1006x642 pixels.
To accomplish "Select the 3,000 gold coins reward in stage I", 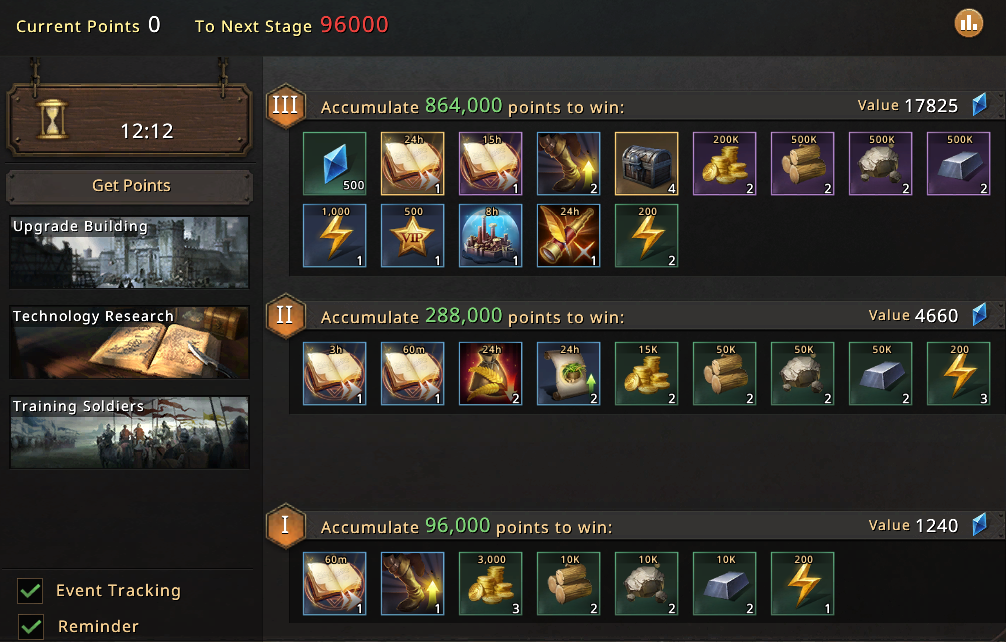I will coord(490,583).
